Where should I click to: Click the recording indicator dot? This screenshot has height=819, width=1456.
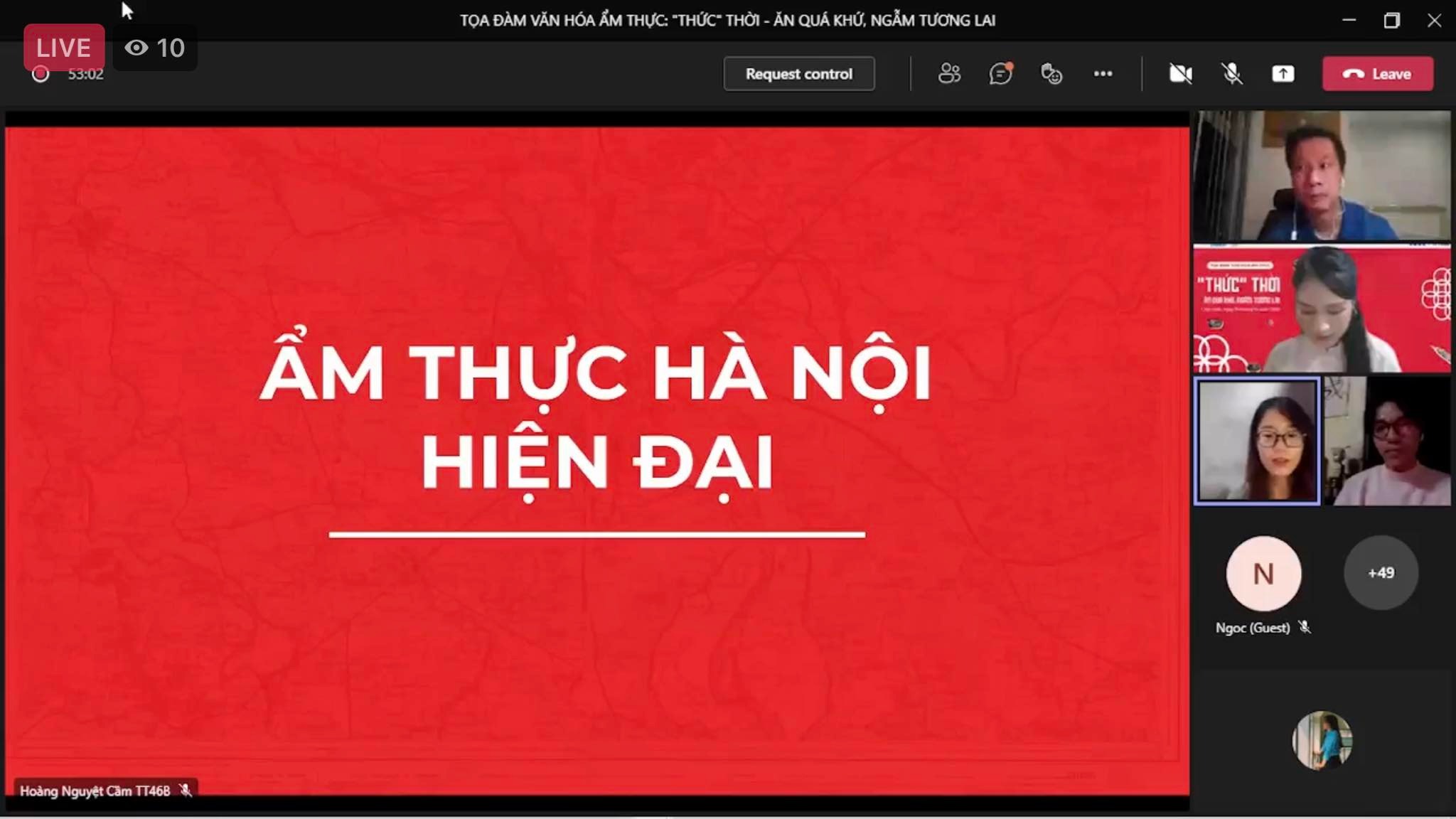tap(41, 74)
